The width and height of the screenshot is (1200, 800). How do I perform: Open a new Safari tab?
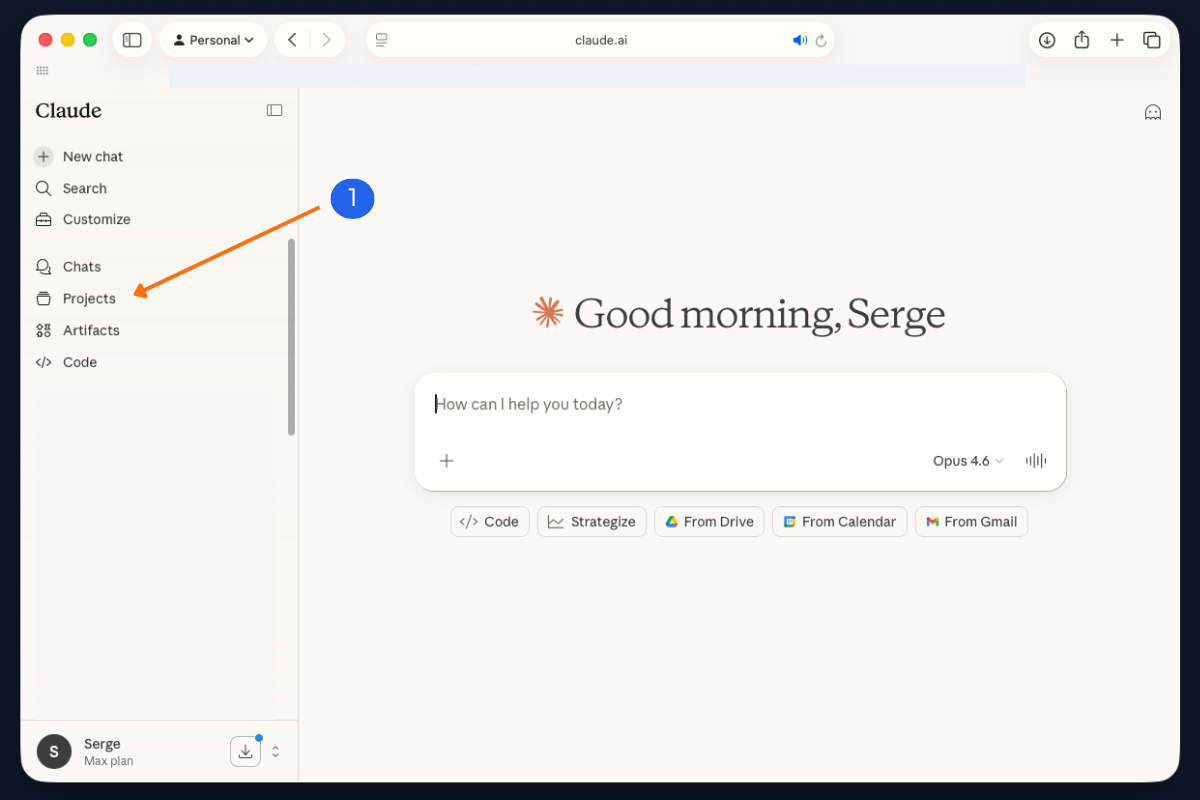coord(1117,40)
